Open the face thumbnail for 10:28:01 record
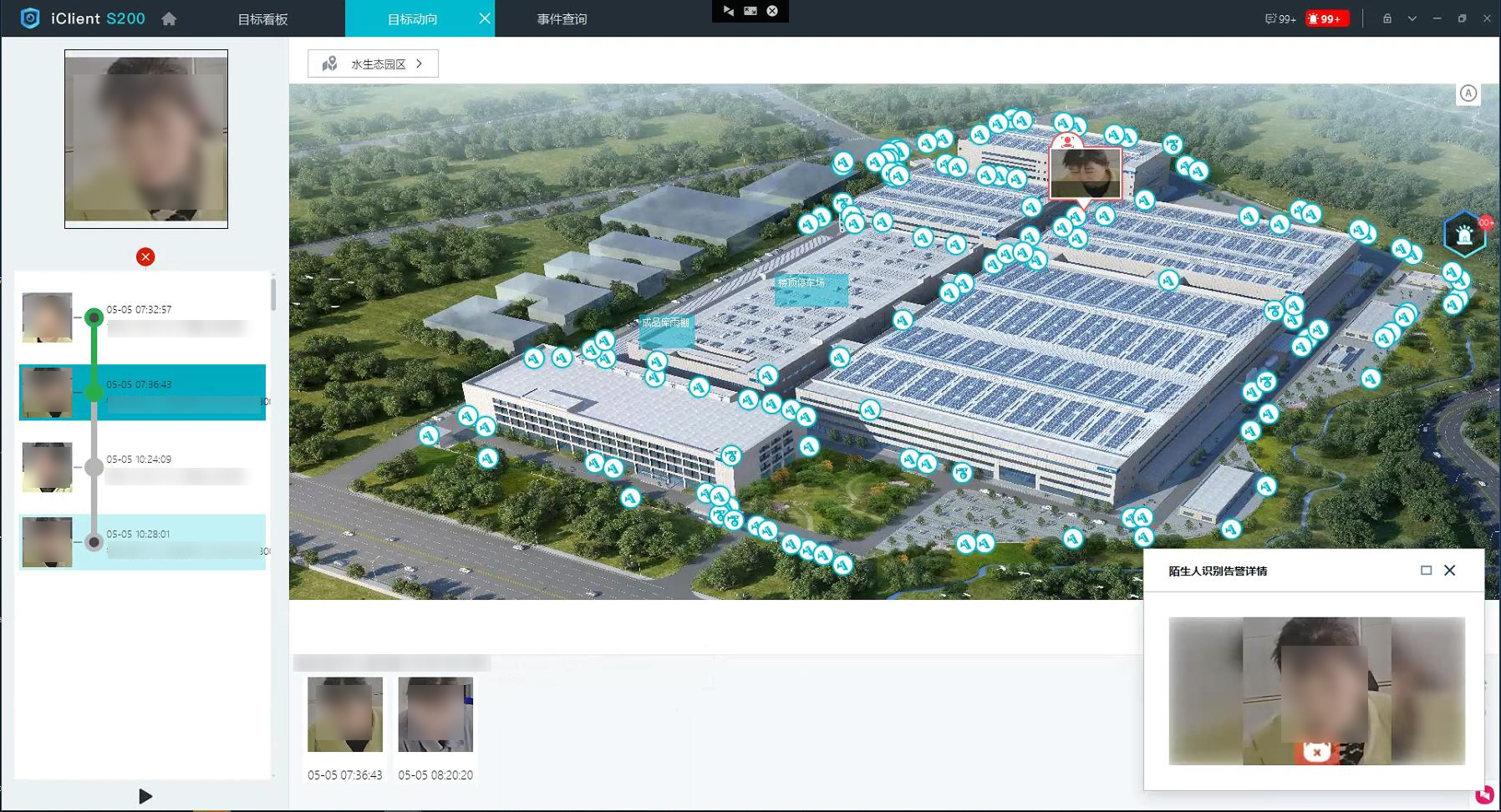The image size is (1501, 812). 47,542
